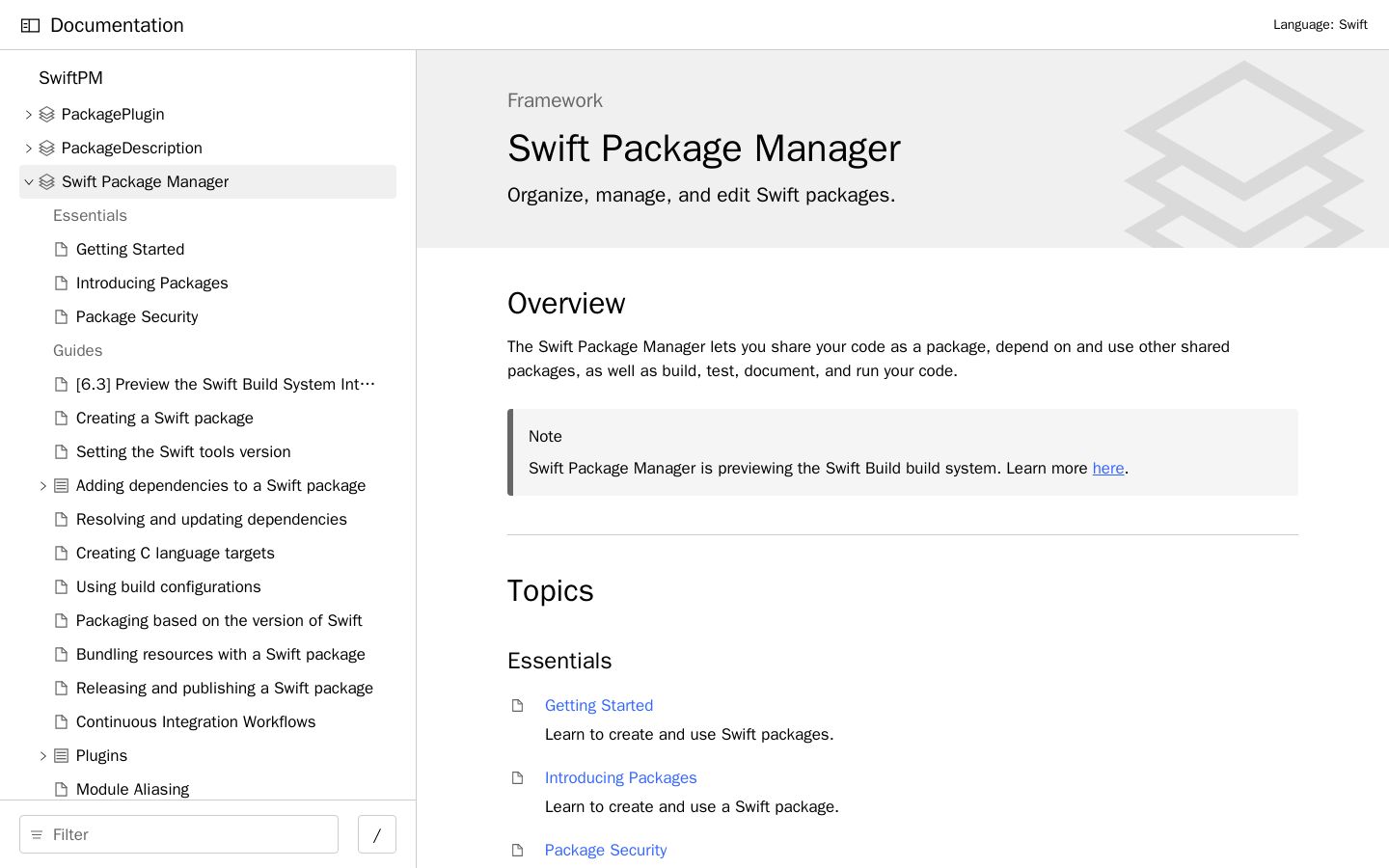1389x868 pixels.
Task: Open Getting Started in the sidebar
Action: click(x=130, y=250)
